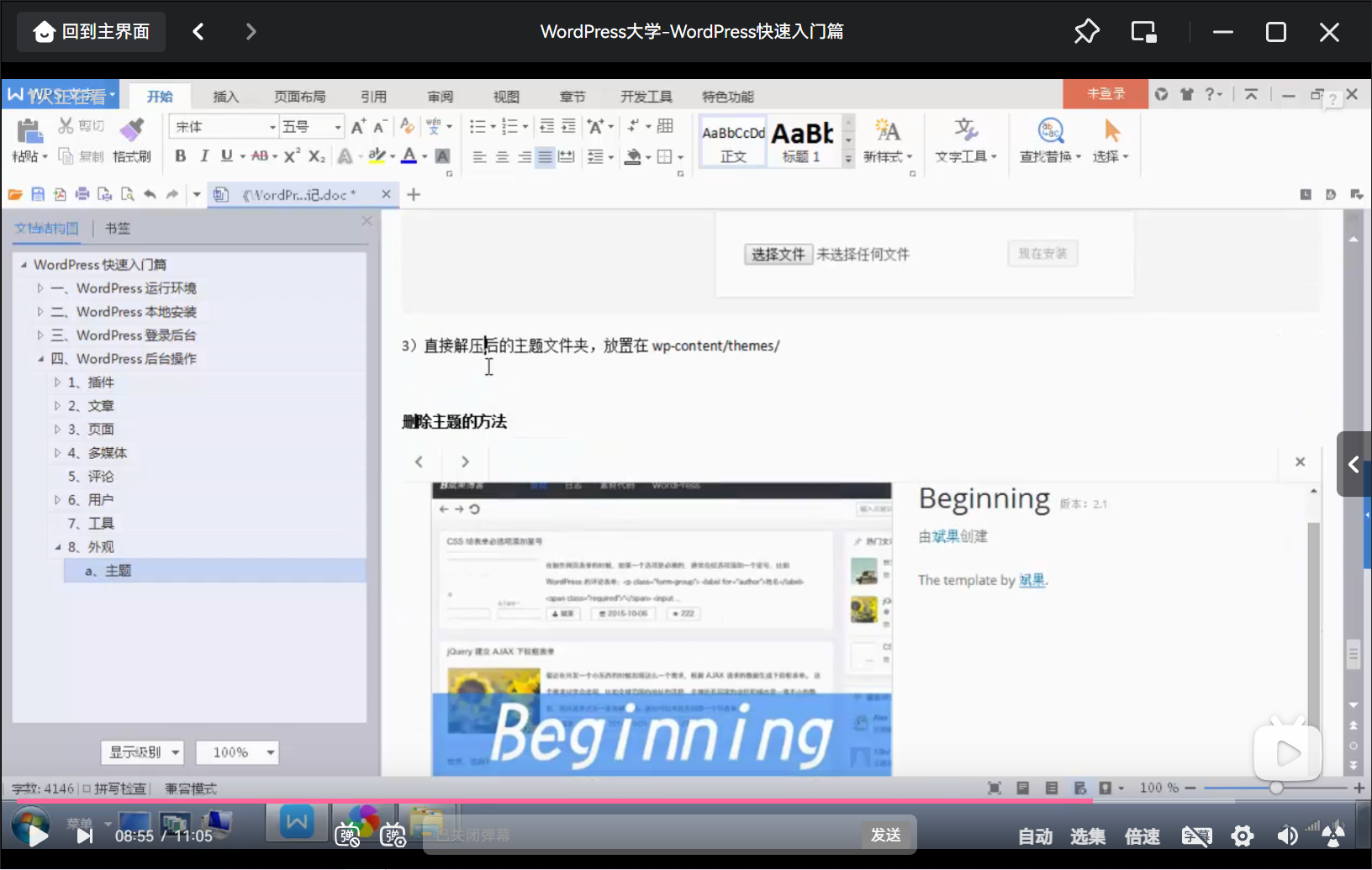Toggle subtitle display icon

pos(1197,836)
